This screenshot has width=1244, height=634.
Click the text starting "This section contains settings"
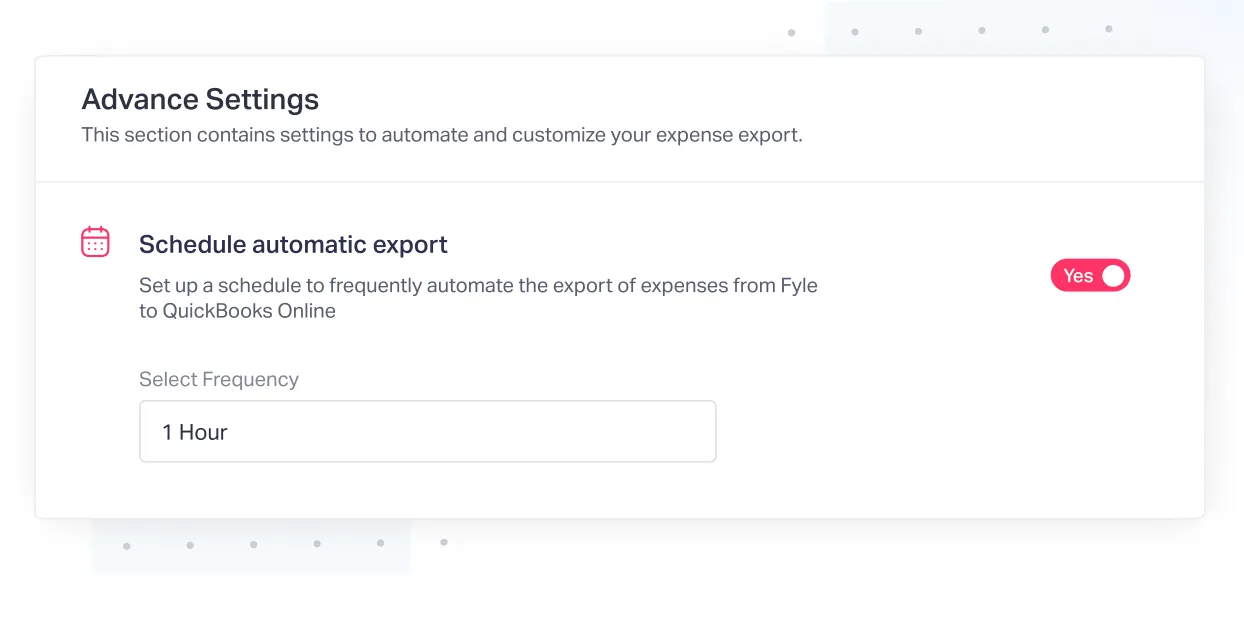442,134
